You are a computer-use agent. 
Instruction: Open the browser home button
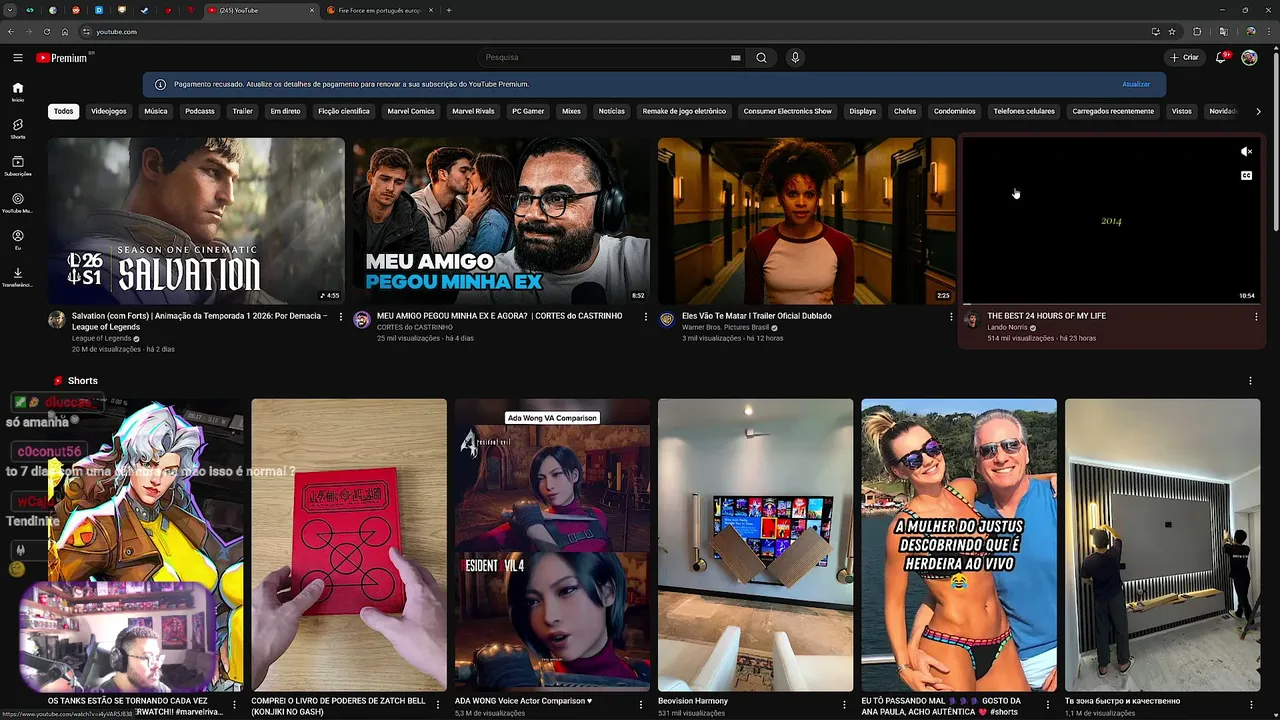(x=65, y=32)
